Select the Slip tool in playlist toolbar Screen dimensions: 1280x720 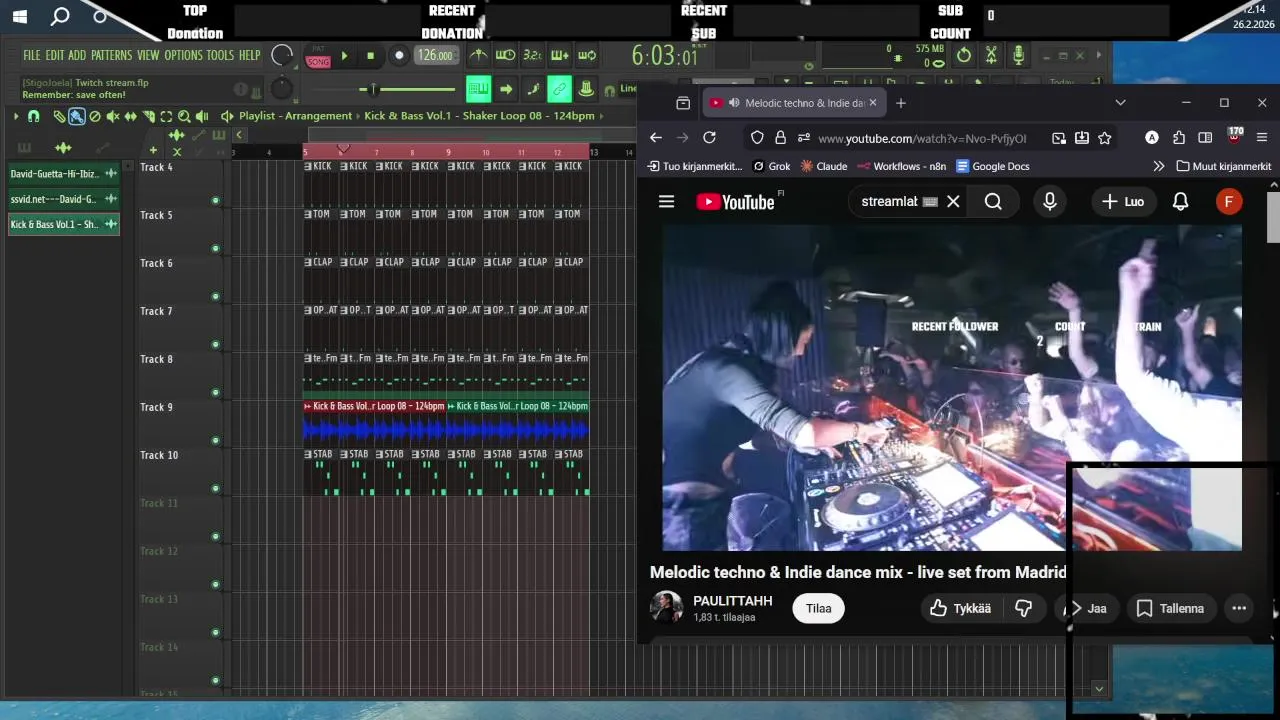click(x=130, y=116)
